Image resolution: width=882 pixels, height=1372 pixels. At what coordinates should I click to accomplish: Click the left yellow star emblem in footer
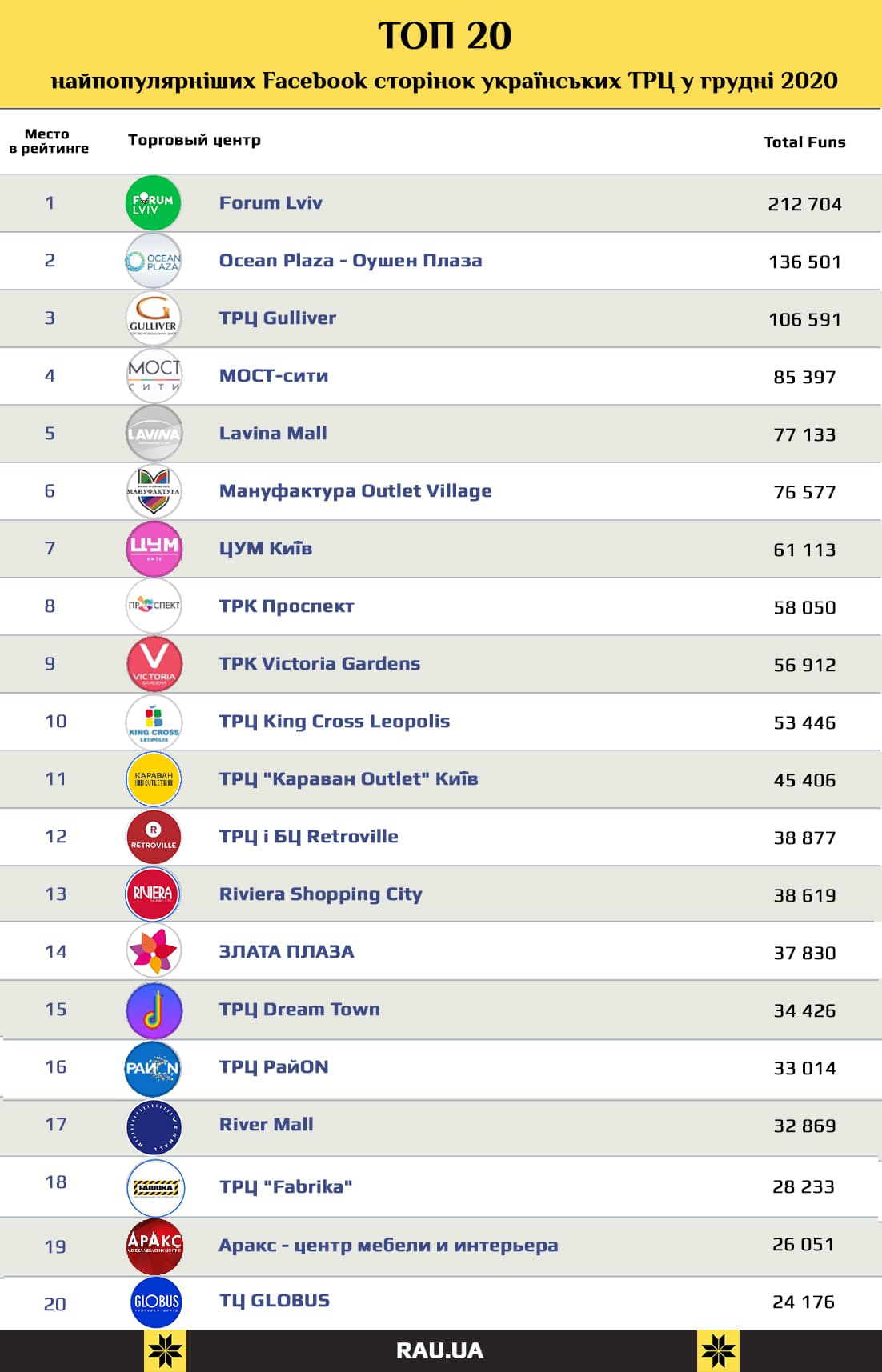click(x=165, y=1351)
